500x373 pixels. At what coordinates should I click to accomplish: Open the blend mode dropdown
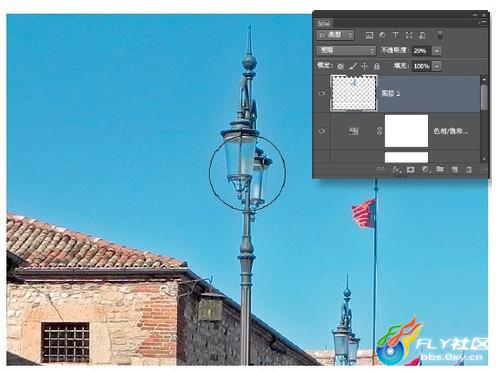(346, 50)
